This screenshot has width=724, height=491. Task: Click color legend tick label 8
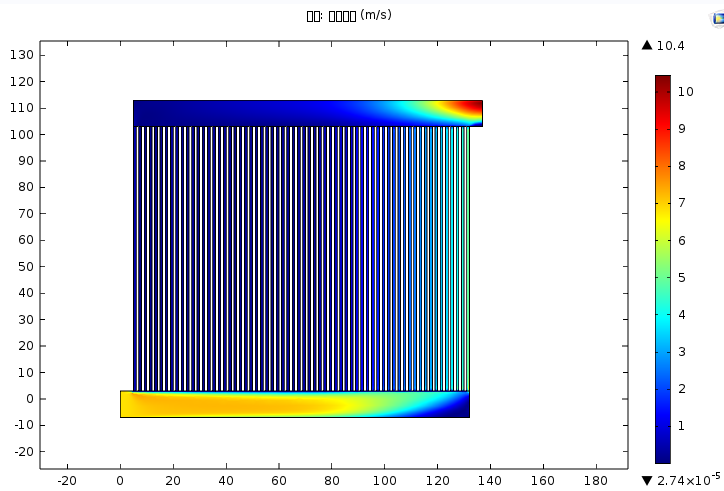coord(682,166)
